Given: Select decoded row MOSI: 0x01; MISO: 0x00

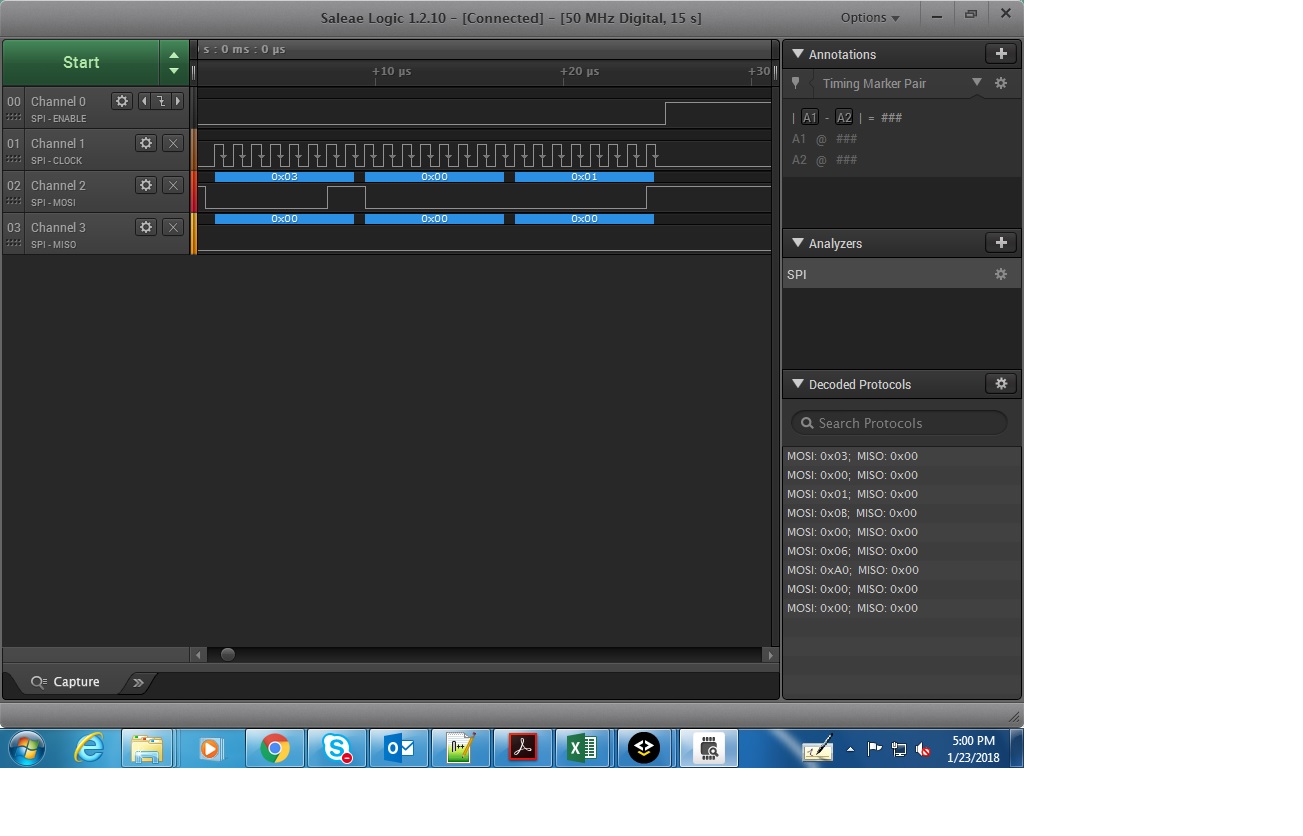Looking at the screenshot, I should [901, 494].
